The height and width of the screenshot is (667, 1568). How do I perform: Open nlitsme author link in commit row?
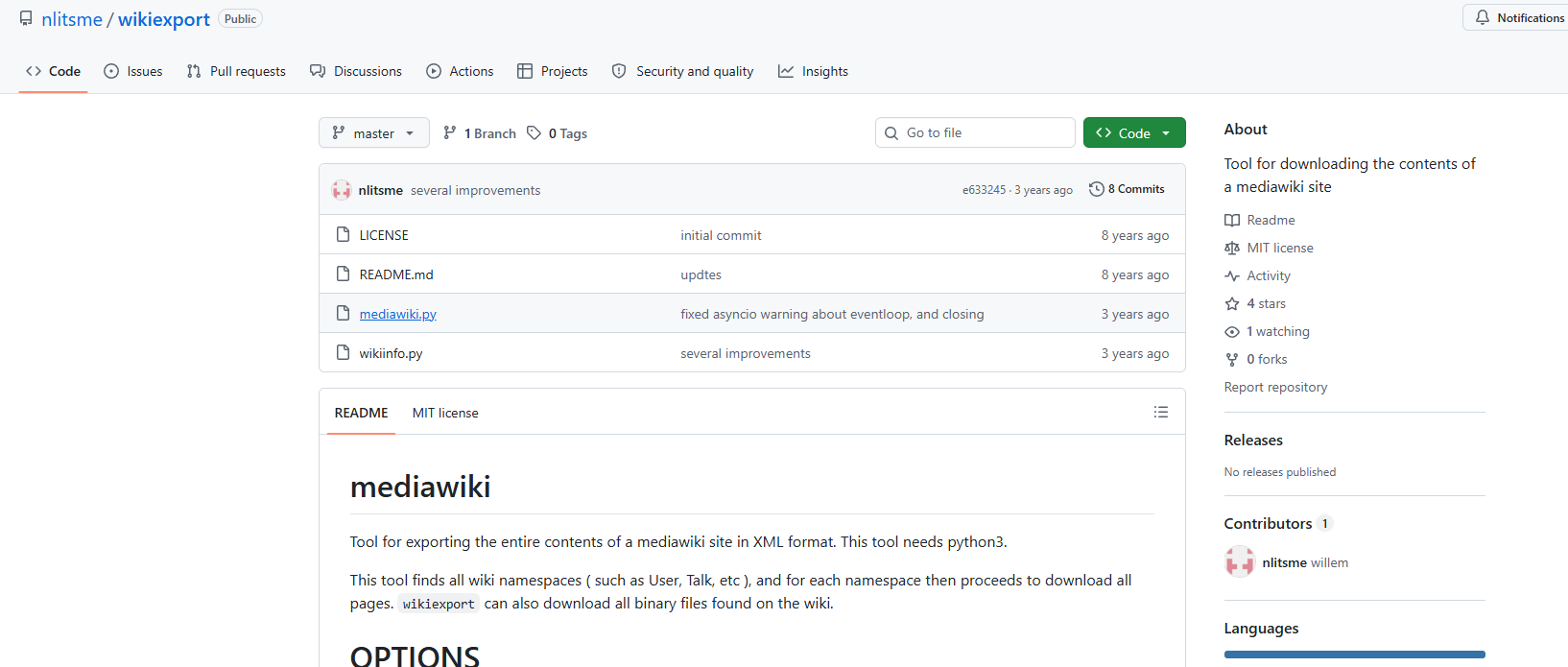(x=381, y=190)
